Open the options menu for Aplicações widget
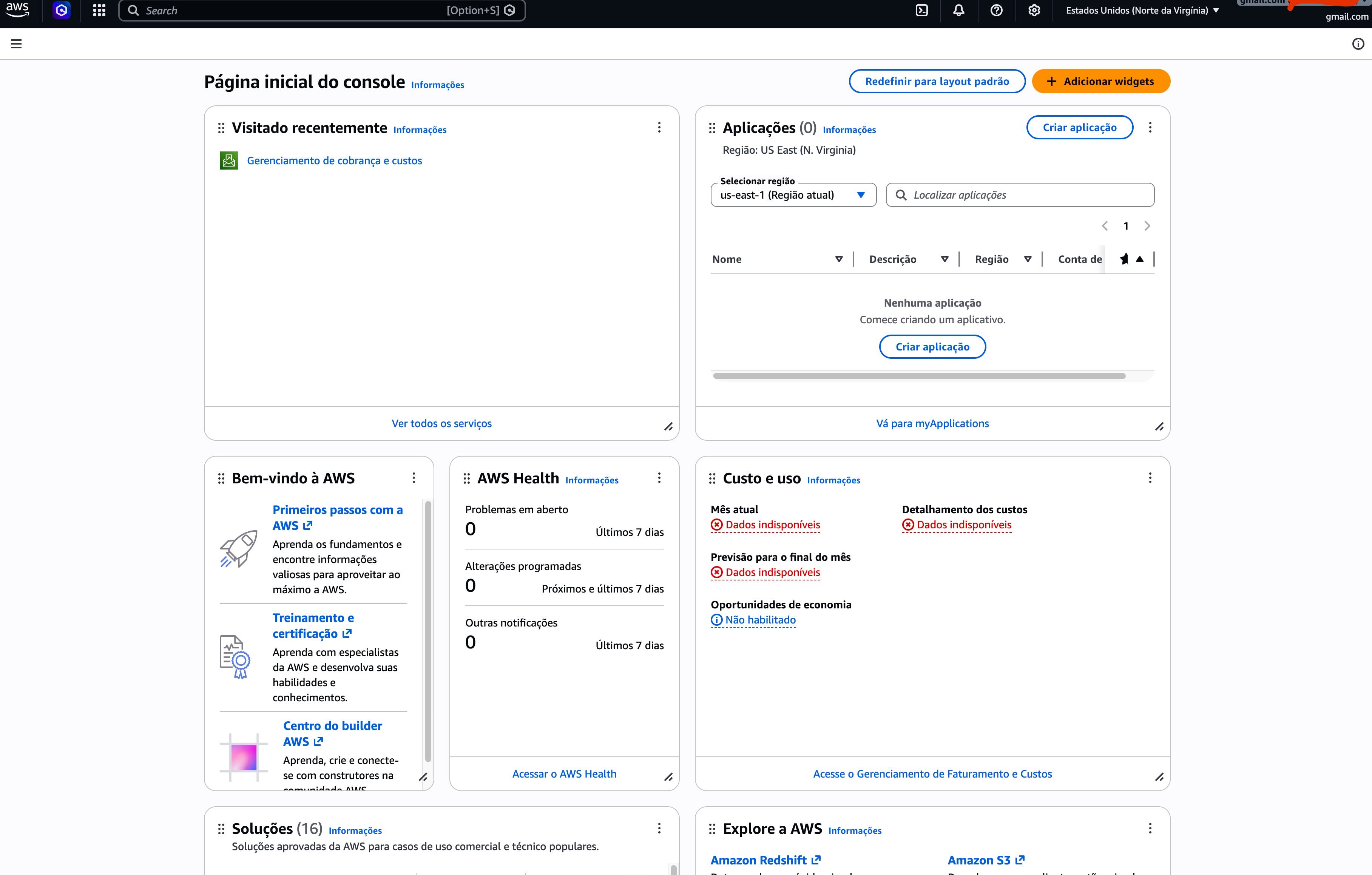 click(1150, 128)
